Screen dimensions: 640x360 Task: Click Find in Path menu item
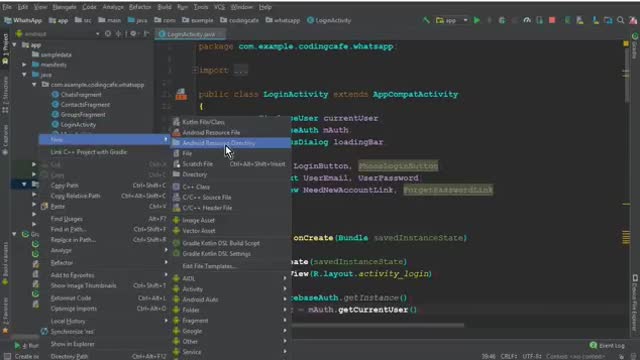click(104, 229)
